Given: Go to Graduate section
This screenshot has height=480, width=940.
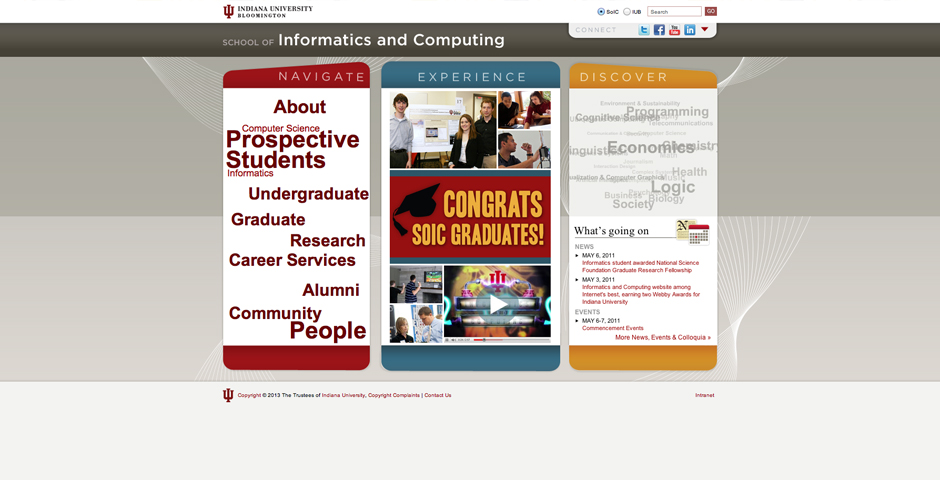Looking at the screenshot, I should click(268, 219).
